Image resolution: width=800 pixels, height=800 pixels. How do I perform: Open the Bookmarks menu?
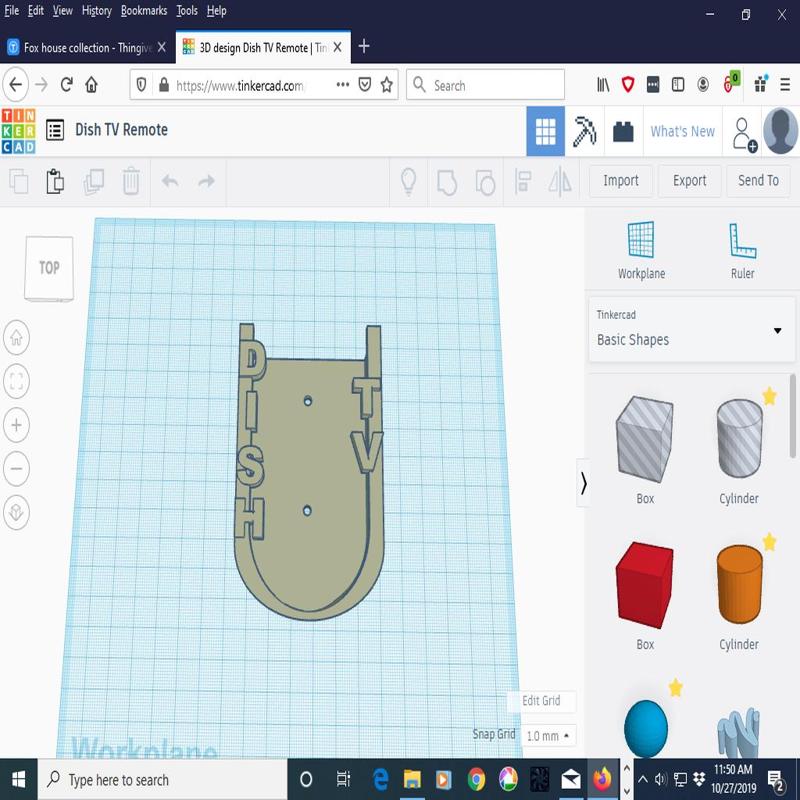(x=144, y=11)
